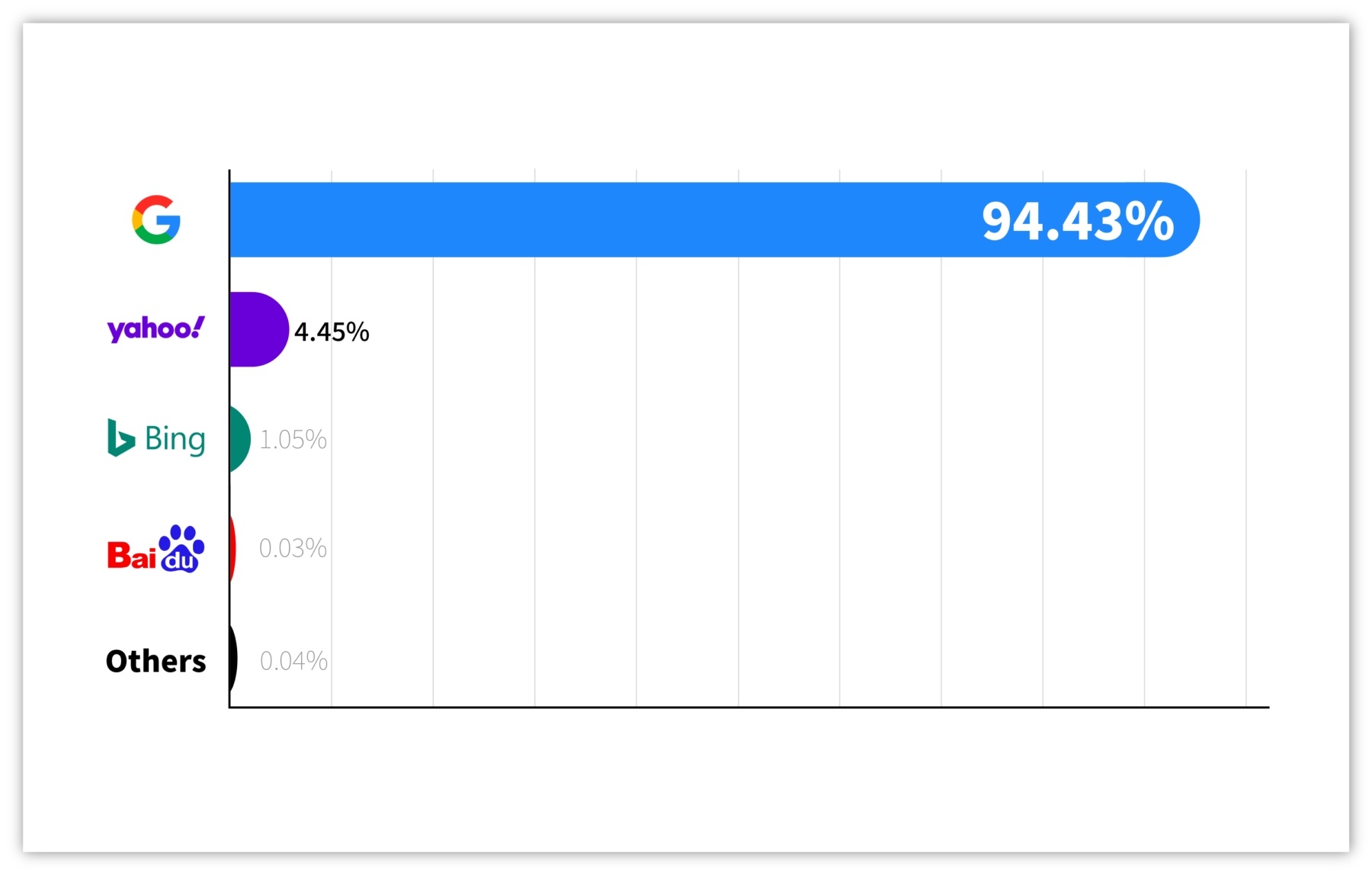
Task: Click the Google G logo
Action: click(156, 220)
